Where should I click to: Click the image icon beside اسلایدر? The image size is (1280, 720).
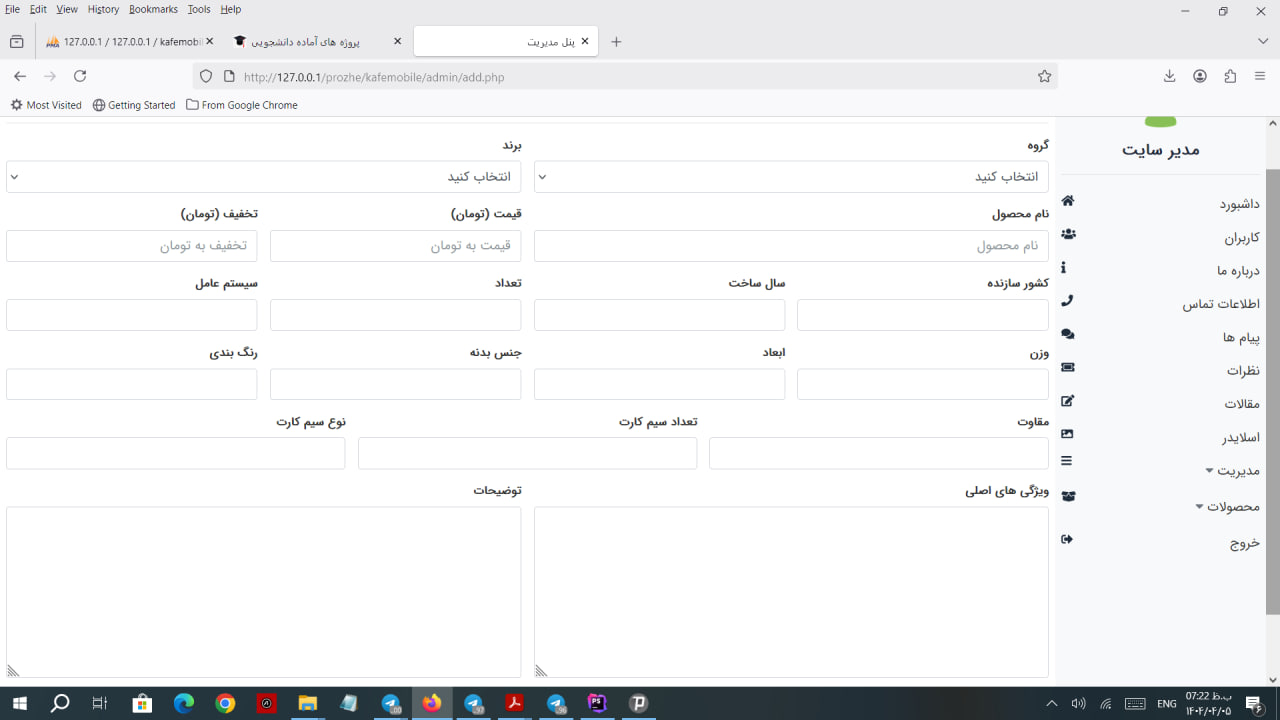(x=1067, y=434)
